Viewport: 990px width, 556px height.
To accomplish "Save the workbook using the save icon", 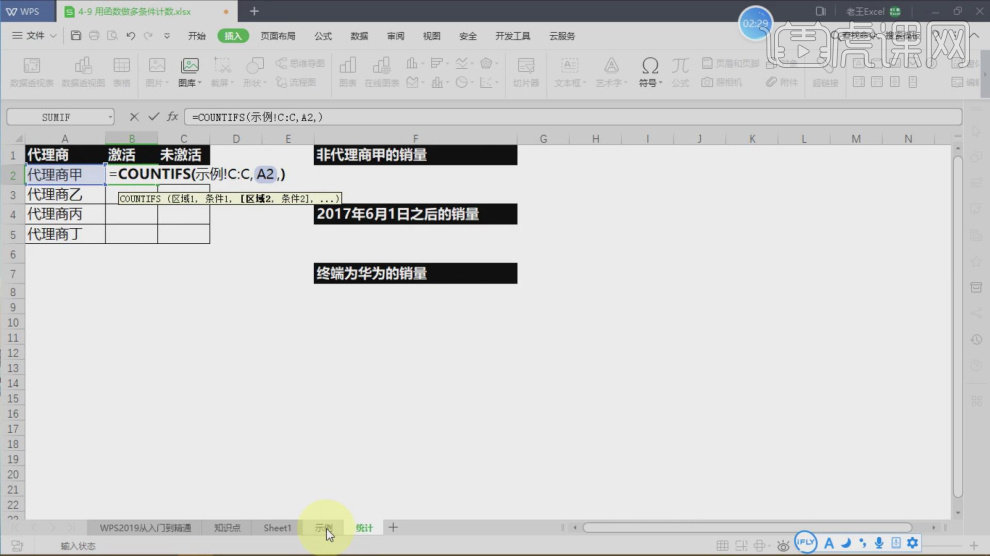I will 76,36.
